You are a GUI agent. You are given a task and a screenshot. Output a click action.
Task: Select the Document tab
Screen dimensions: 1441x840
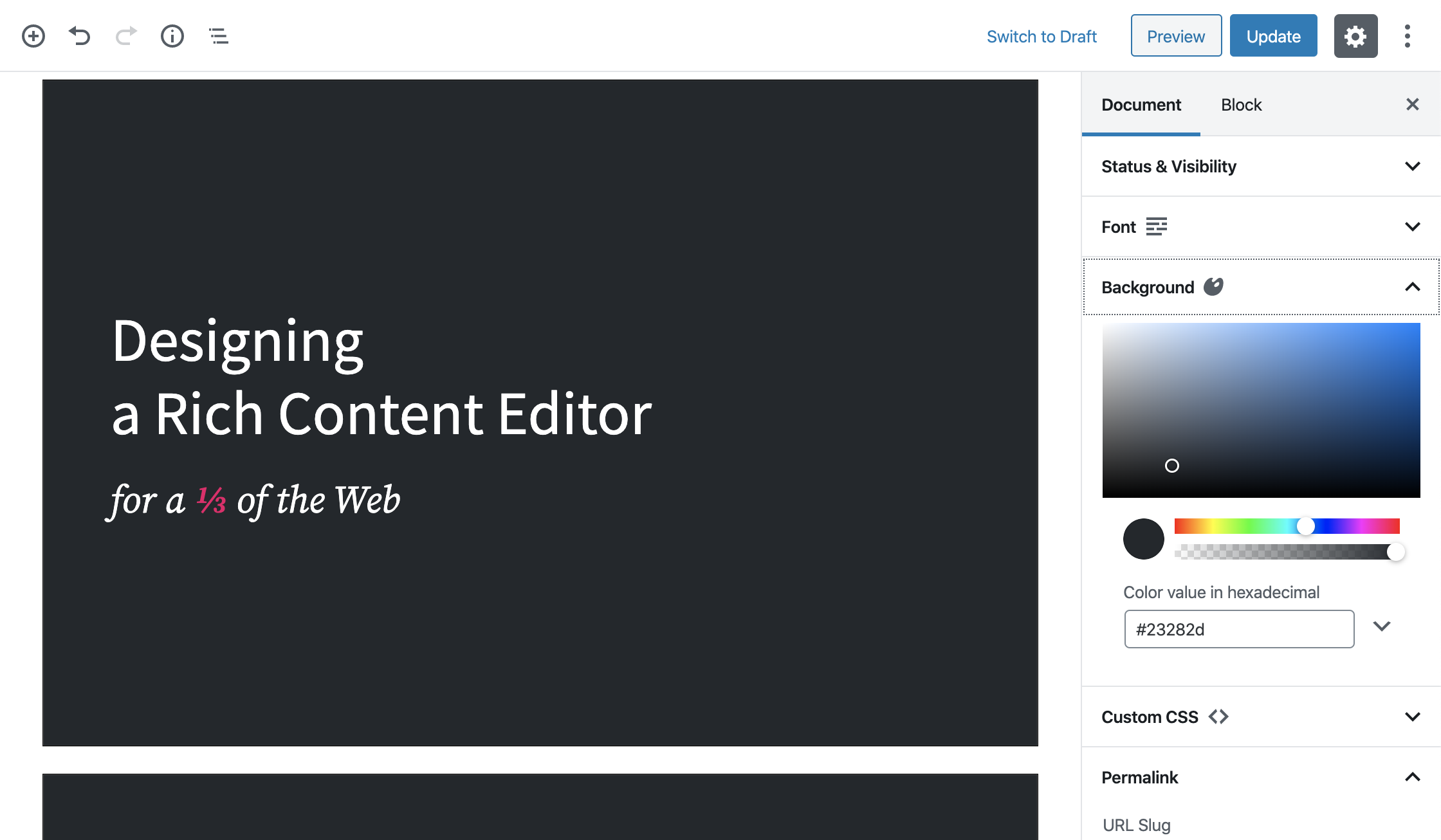pyautogui.click(x=1141, y=105)
